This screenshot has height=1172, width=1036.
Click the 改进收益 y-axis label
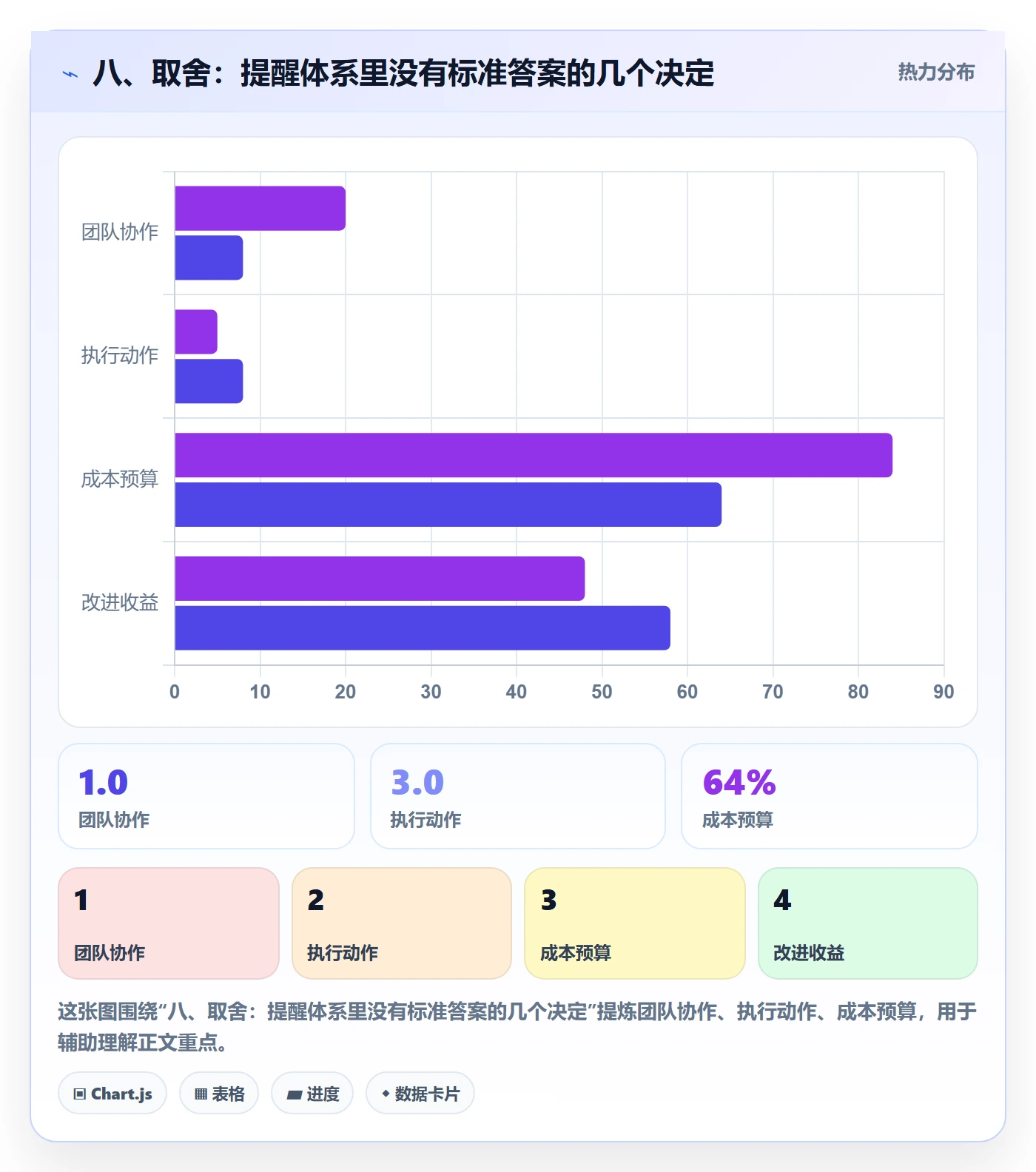pyautogui.click(x=120, y=603)
